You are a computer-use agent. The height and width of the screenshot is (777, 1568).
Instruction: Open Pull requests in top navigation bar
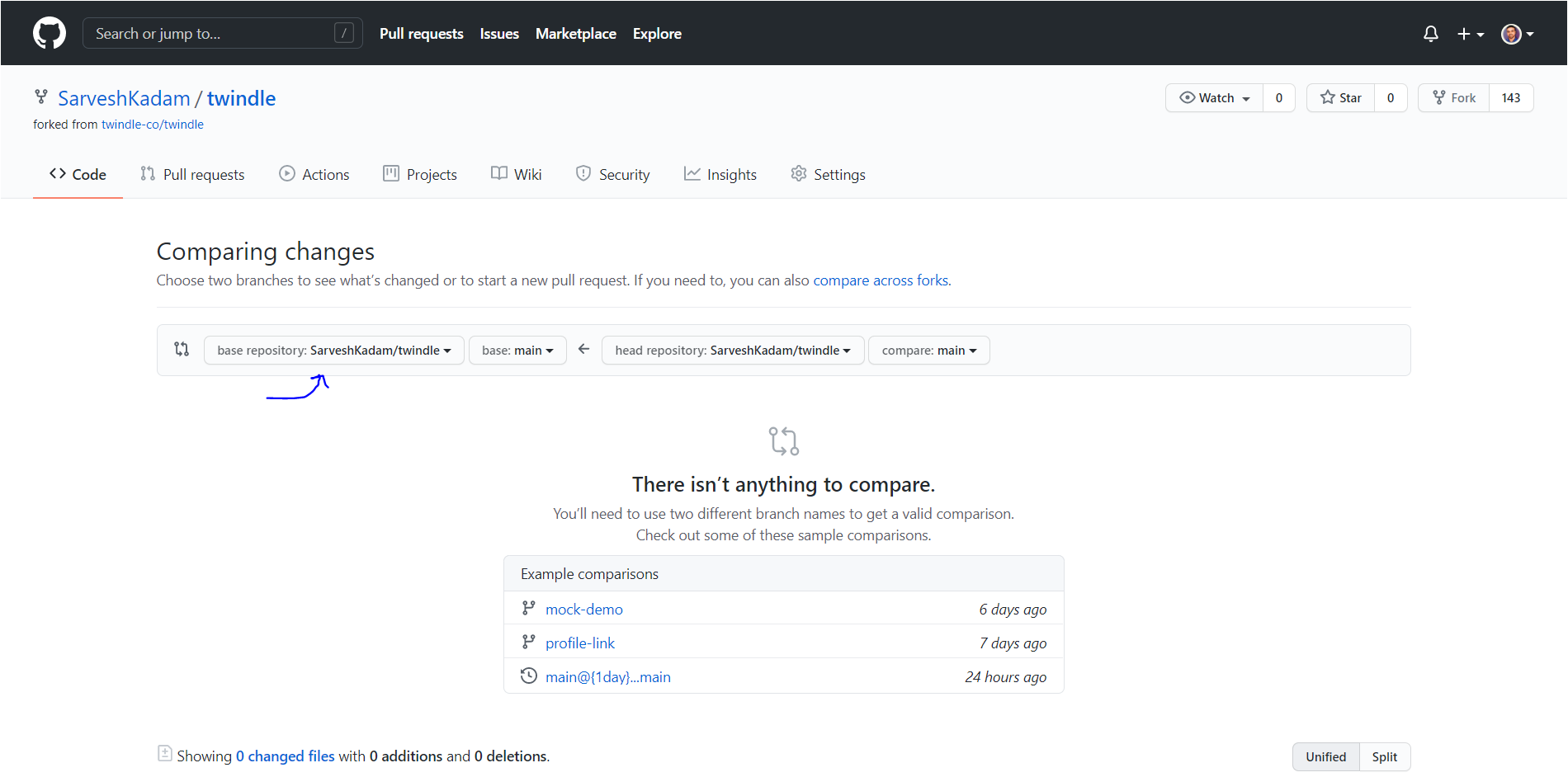[422, 34]
